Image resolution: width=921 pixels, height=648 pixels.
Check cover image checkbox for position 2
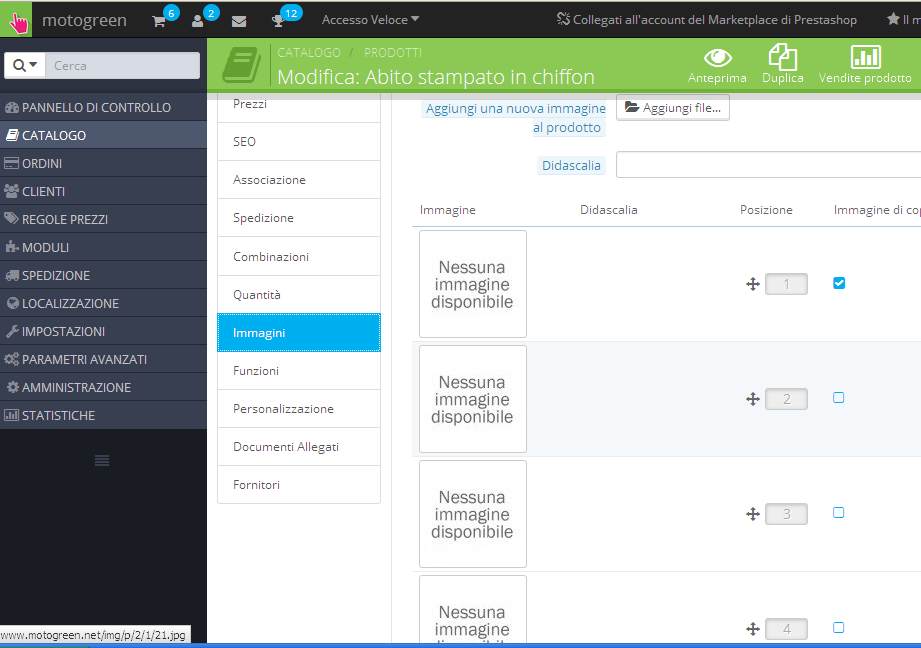click(x=839, y=398)
